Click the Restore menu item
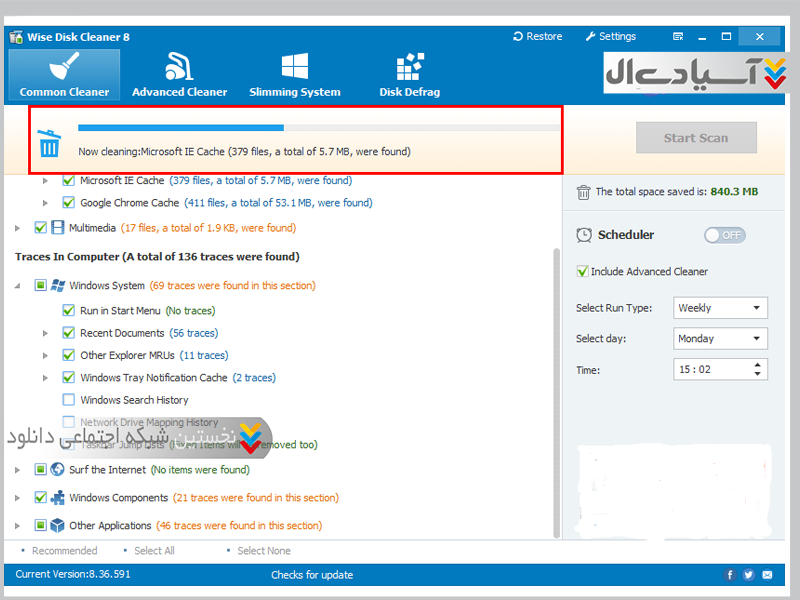Image resolution: width=800 pixels, height=600 pixels. (x=537, y=36)
